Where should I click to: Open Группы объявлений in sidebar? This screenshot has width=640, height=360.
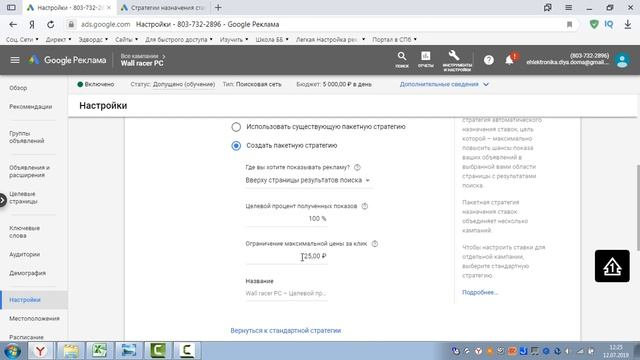(x=27, y=137)
